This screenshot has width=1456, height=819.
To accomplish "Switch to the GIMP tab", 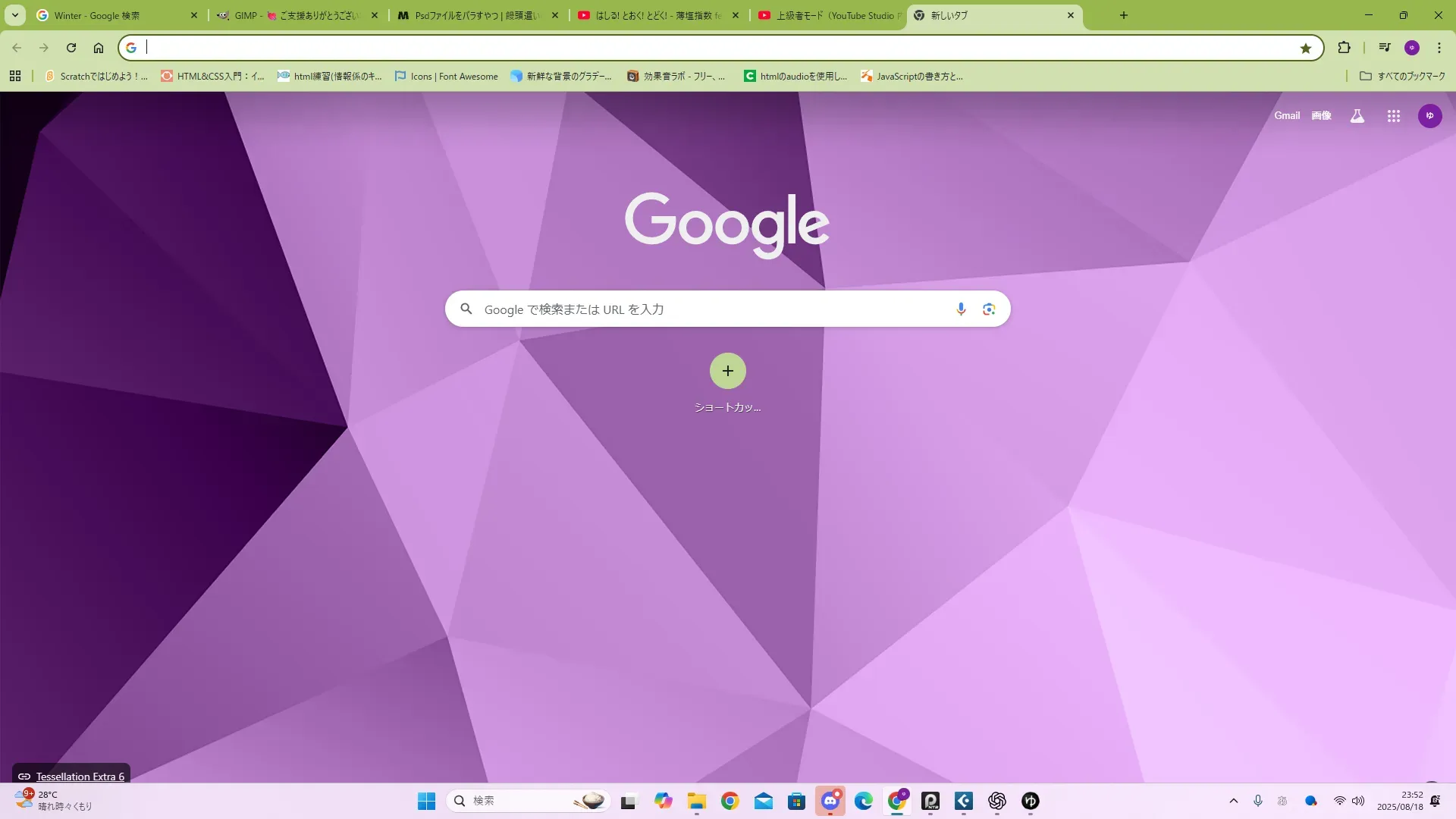I will tap(296, 15).
